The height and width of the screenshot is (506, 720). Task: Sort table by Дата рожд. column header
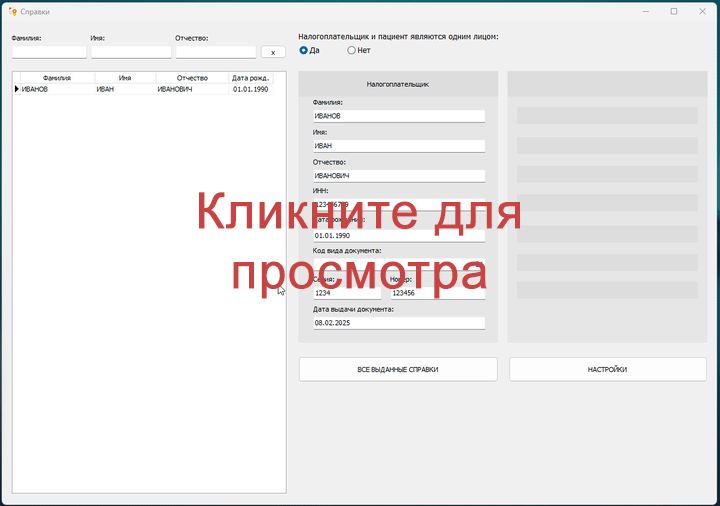pyautogui.click(x=251, y=78)
